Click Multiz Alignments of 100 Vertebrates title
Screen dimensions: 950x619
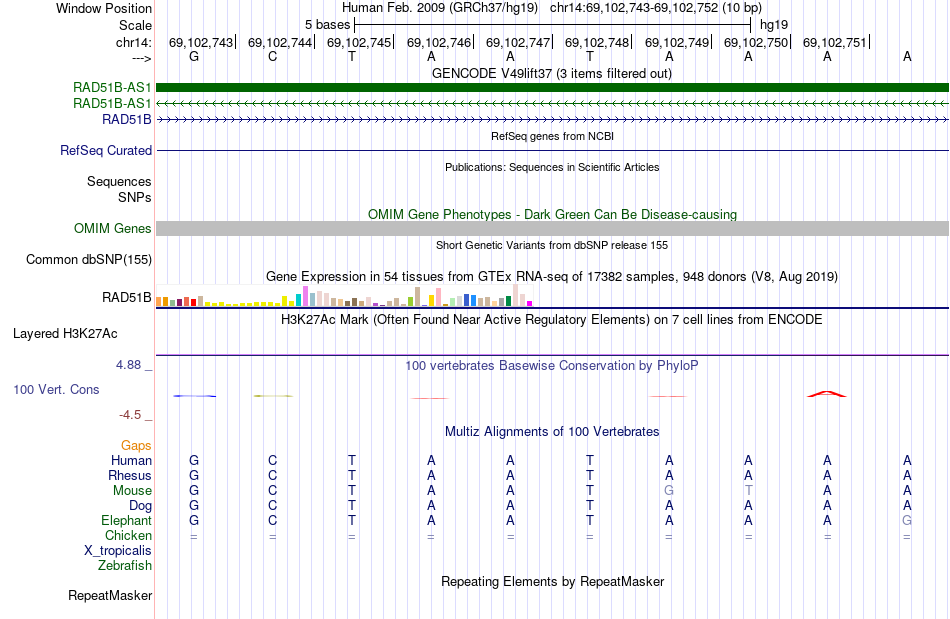[x=552, y=432]
